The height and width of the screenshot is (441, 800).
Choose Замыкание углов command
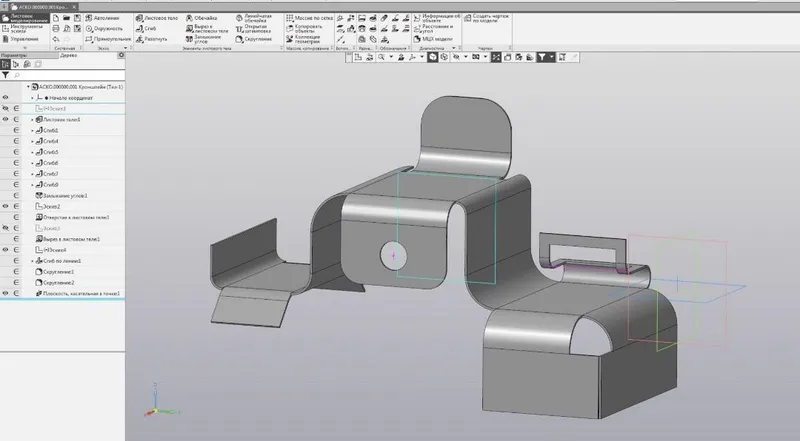[204, 39]
